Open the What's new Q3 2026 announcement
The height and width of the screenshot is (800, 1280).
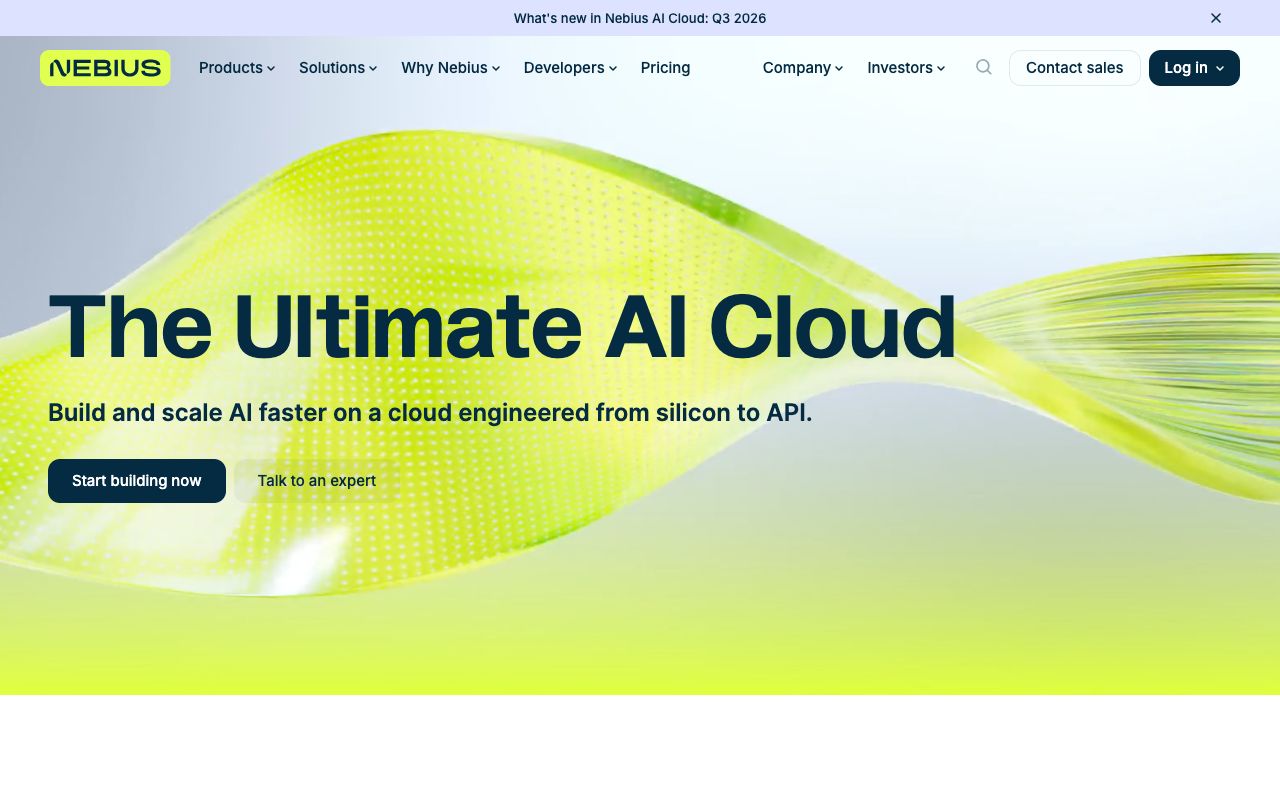640,18
